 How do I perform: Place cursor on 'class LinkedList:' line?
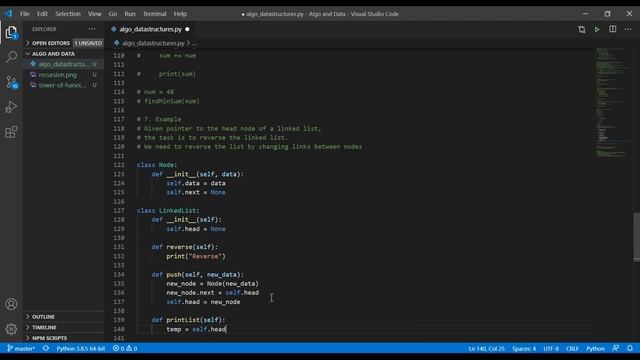click(168, 211)
